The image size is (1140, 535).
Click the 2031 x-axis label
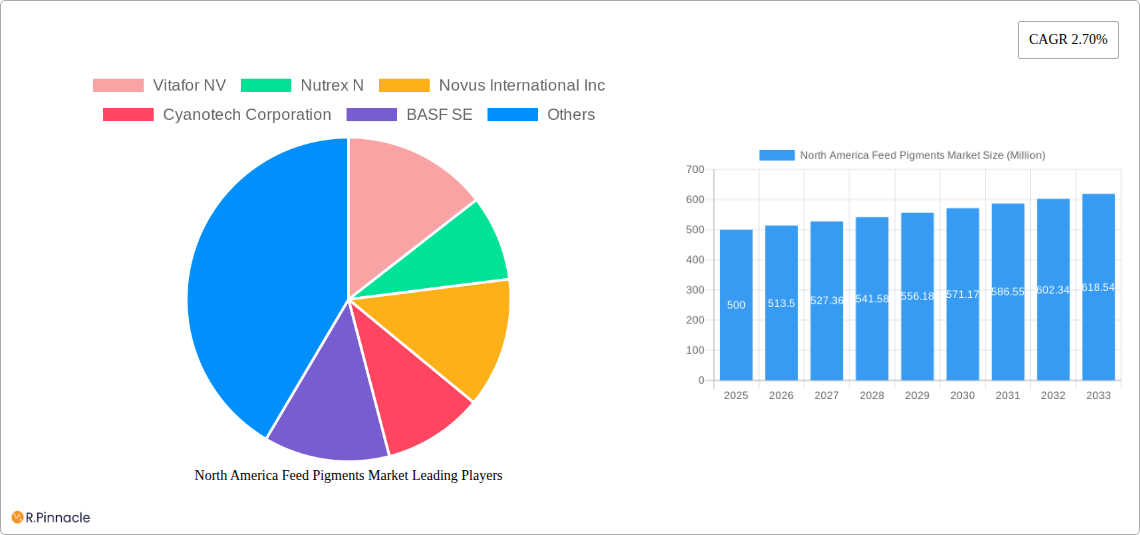click(x=1008, y=395)
